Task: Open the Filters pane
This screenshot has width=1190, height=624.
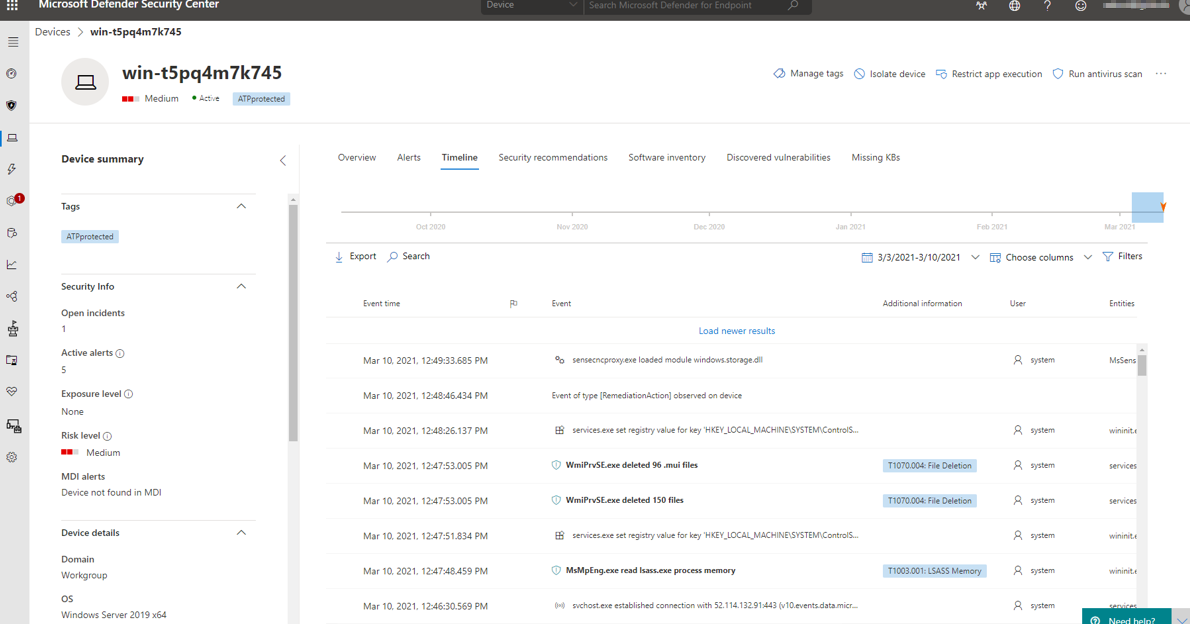Action: (x=1122, y=257)
